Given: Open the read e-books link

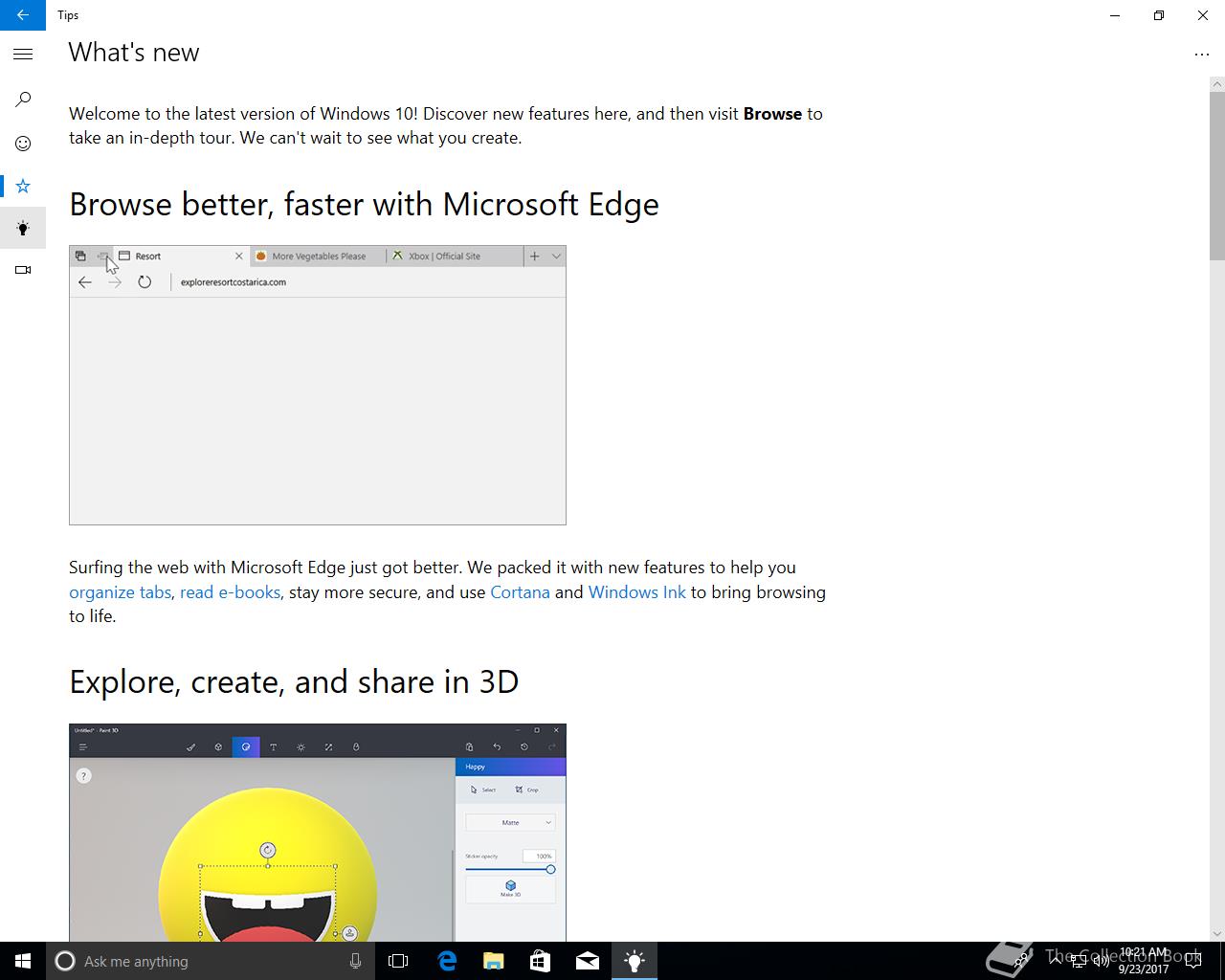Looking at the screenshot, I should coord(230,592).
